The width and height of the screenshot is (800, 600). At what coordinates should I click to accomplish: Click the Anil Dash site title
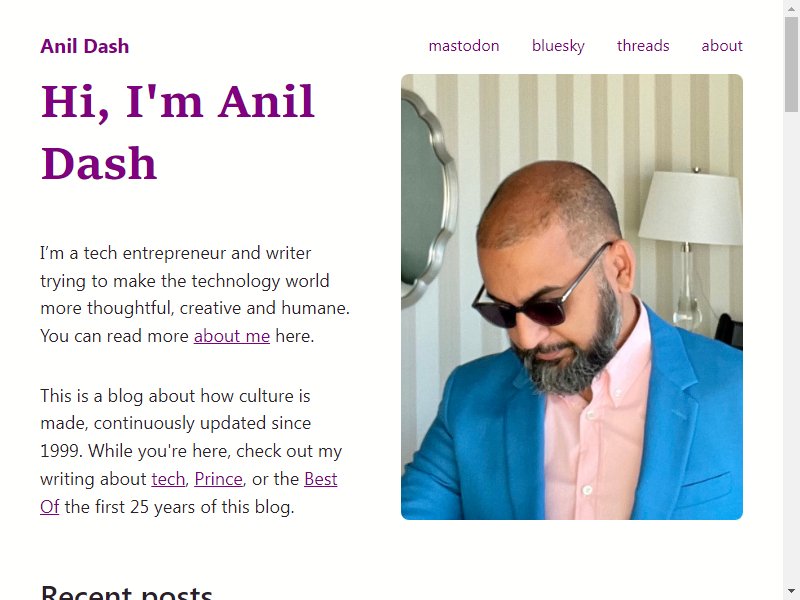[85, 46]
